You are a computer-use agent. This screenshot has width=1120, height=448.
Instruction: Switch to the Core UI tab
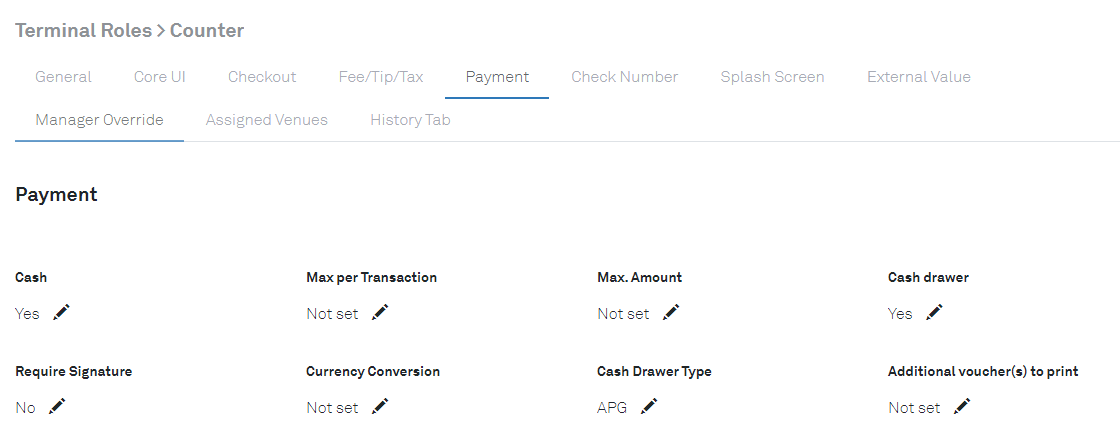coord(160,77)
